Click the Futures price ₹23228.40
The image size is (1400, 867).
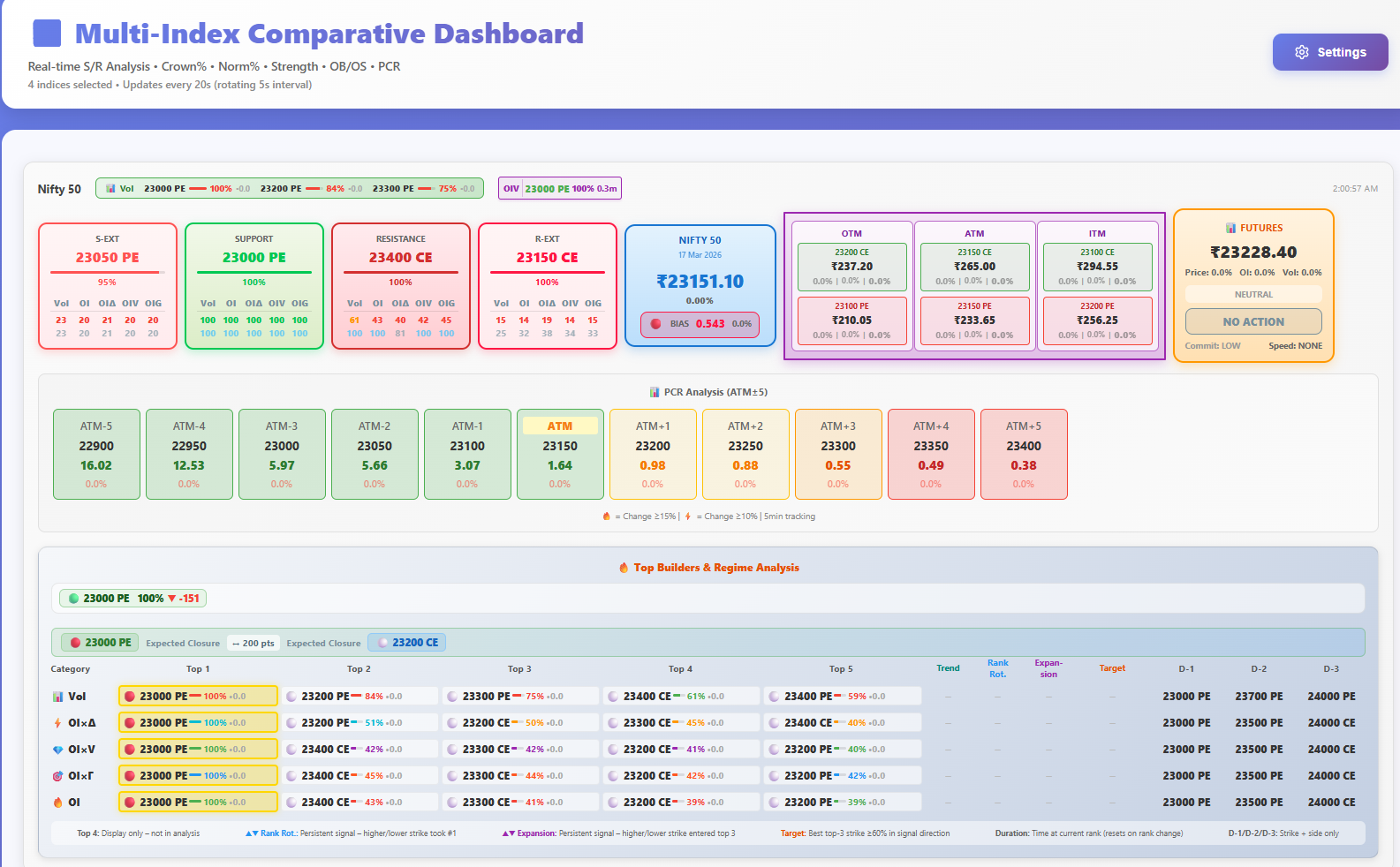click(x=1253, y=253)
